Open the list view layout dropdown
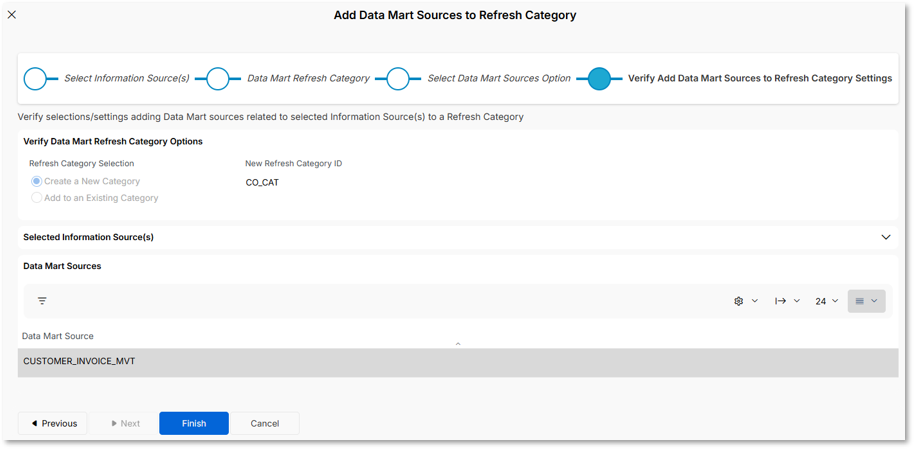The height and width of the screenshot is (449, 914). (x=866, y=301)
